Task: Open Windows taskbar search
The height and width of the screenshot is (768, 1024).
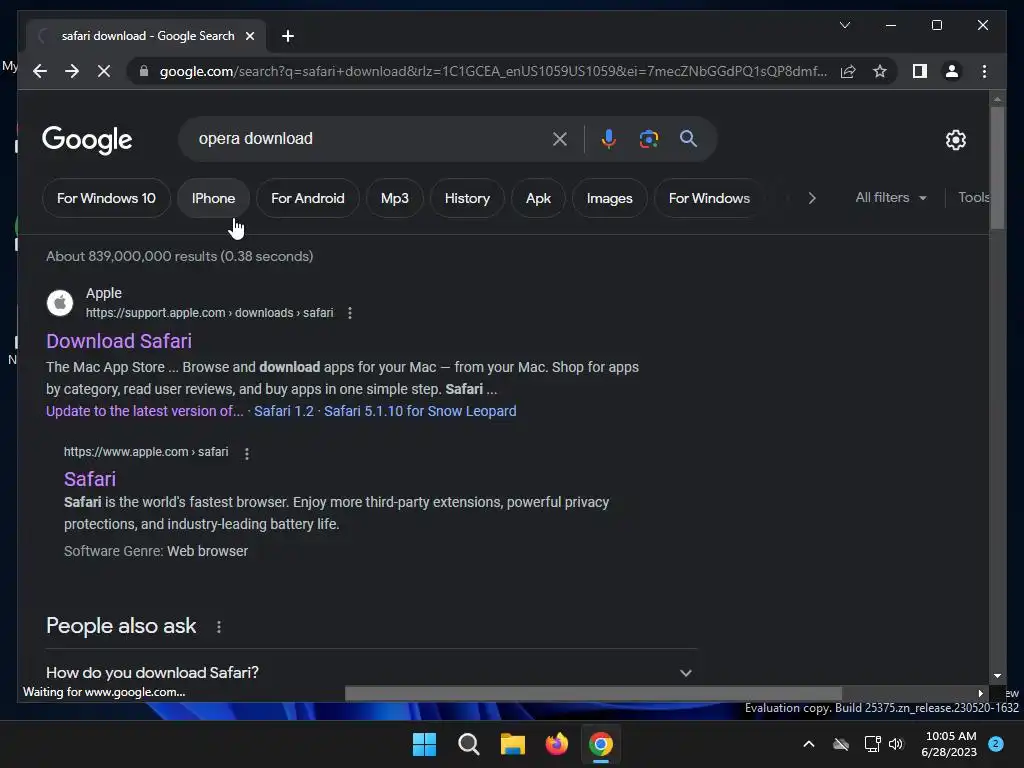Action: tap(469, 744)
